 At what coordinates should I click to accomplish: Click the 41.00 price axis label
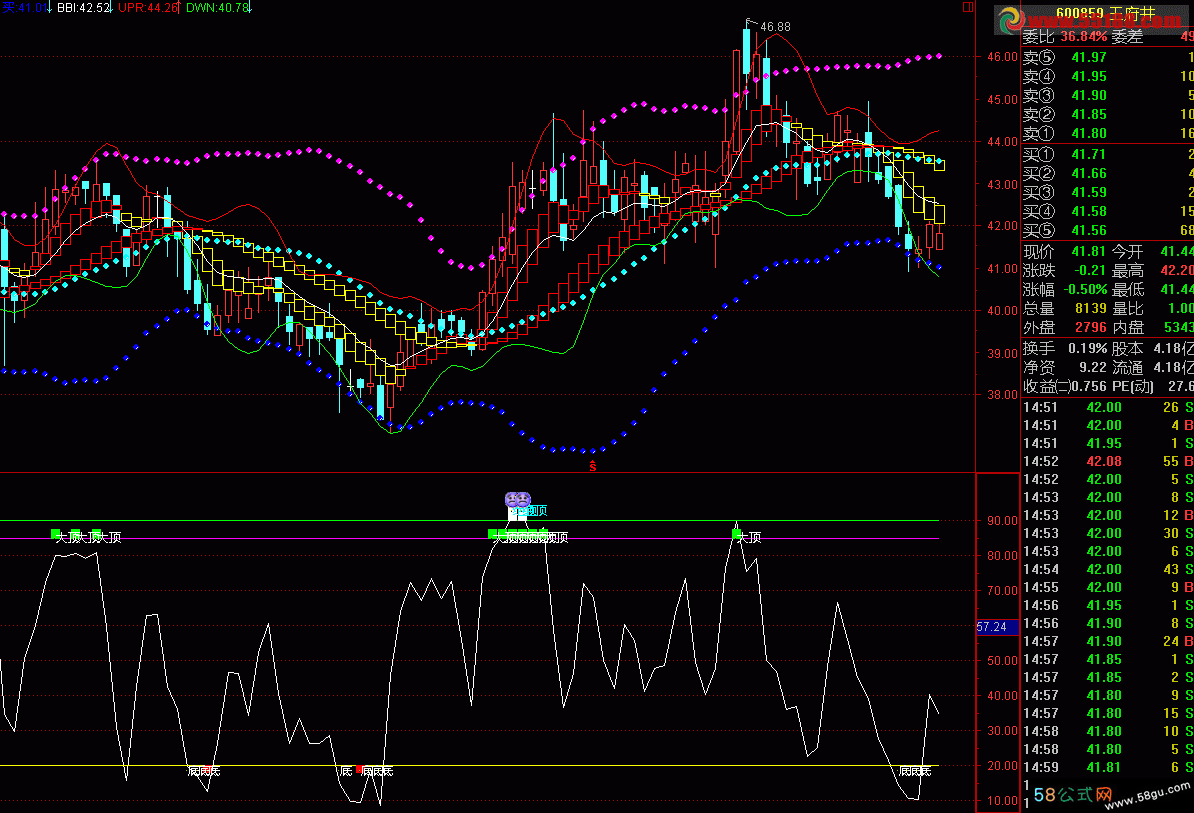pos(1002,269)
